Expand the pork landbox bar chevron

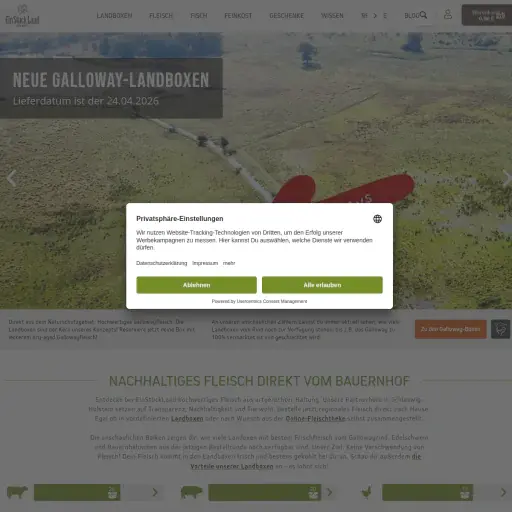tap(330, 492)
